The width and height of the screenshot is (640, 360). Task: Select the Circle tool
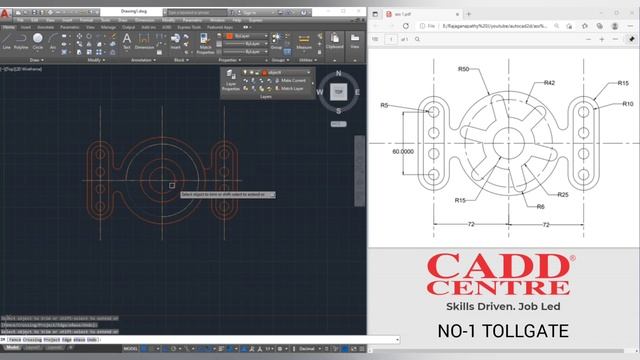pos(38,41)
